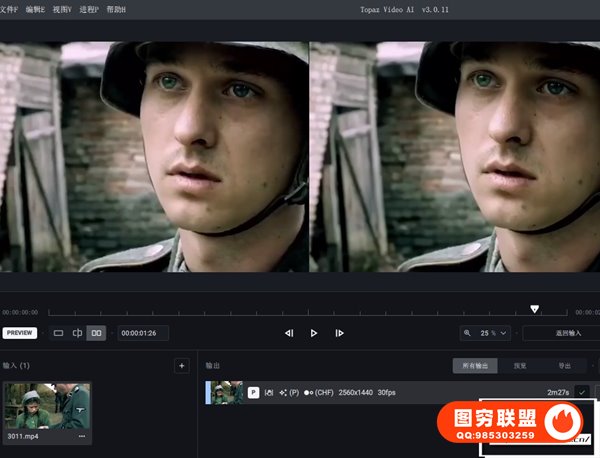This screenshot has height=458, width=600.
Task: Click the enhancement sparkle icon in output row
Action: click(x=284, y=393)
